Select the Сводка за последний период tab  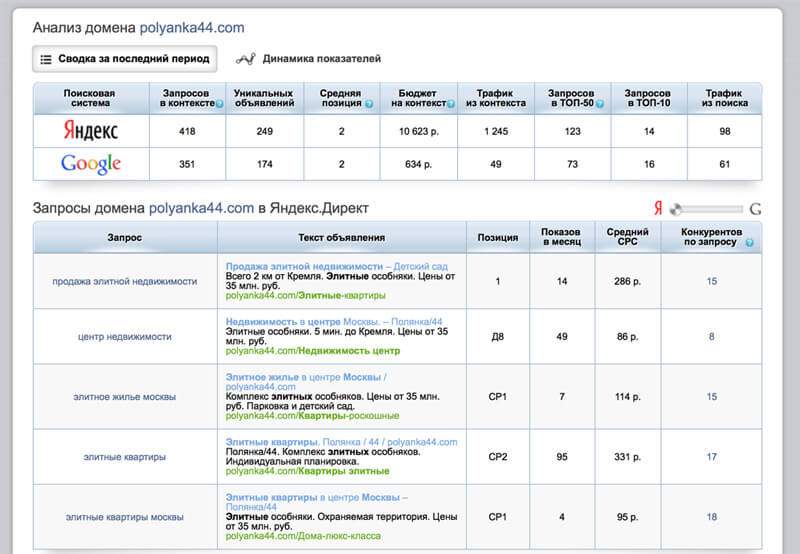125,59
